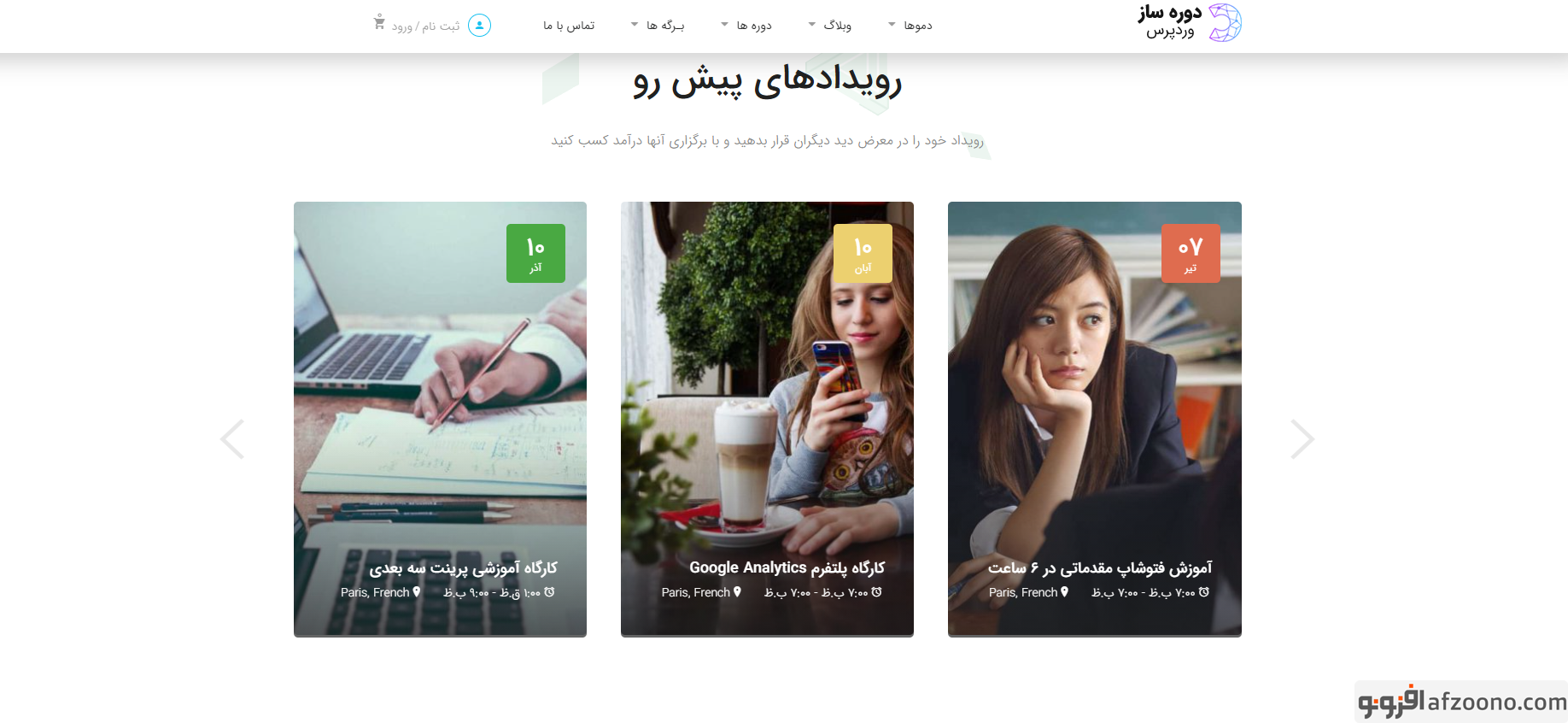1568x723 pixels.
Task: Expand the دموها dropdown menu
Action: [x=910, y=26]
